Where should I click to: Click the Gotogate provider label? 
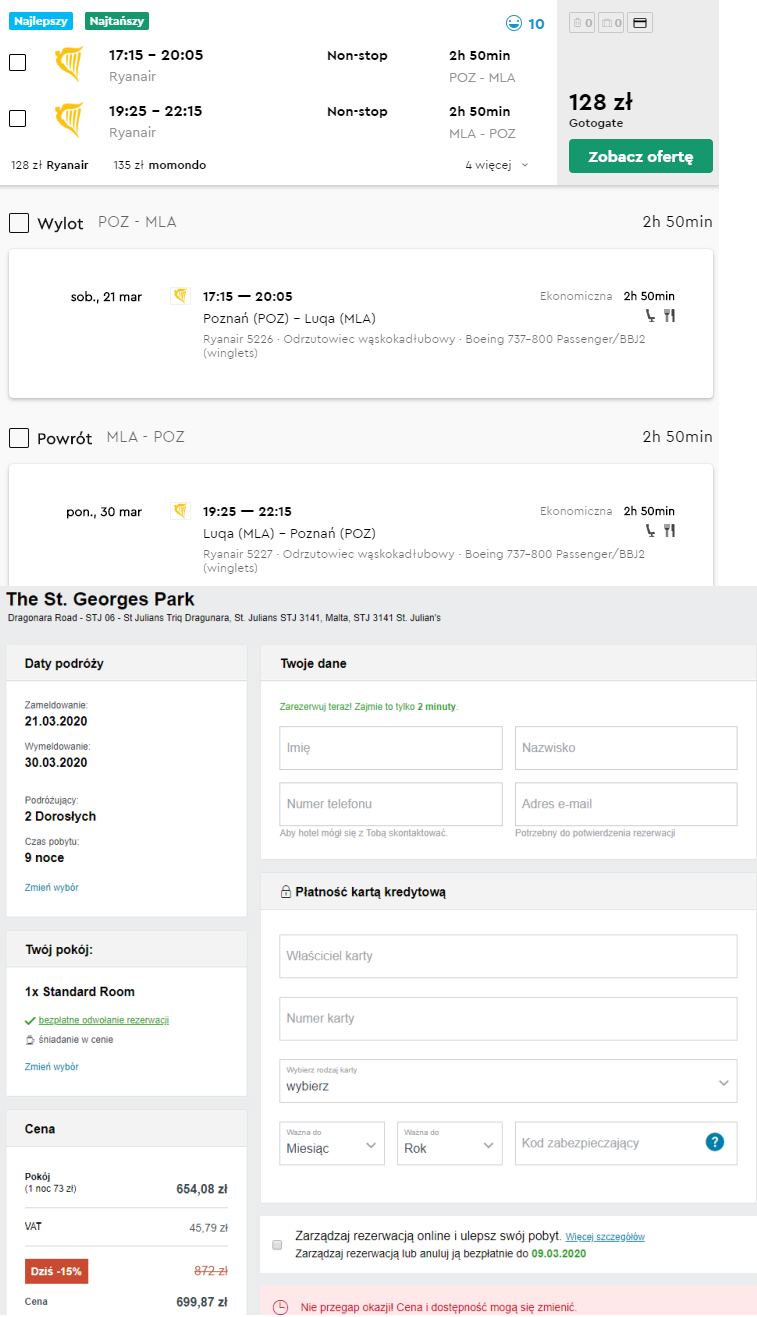pyautogui.click(x=596, y=124)
